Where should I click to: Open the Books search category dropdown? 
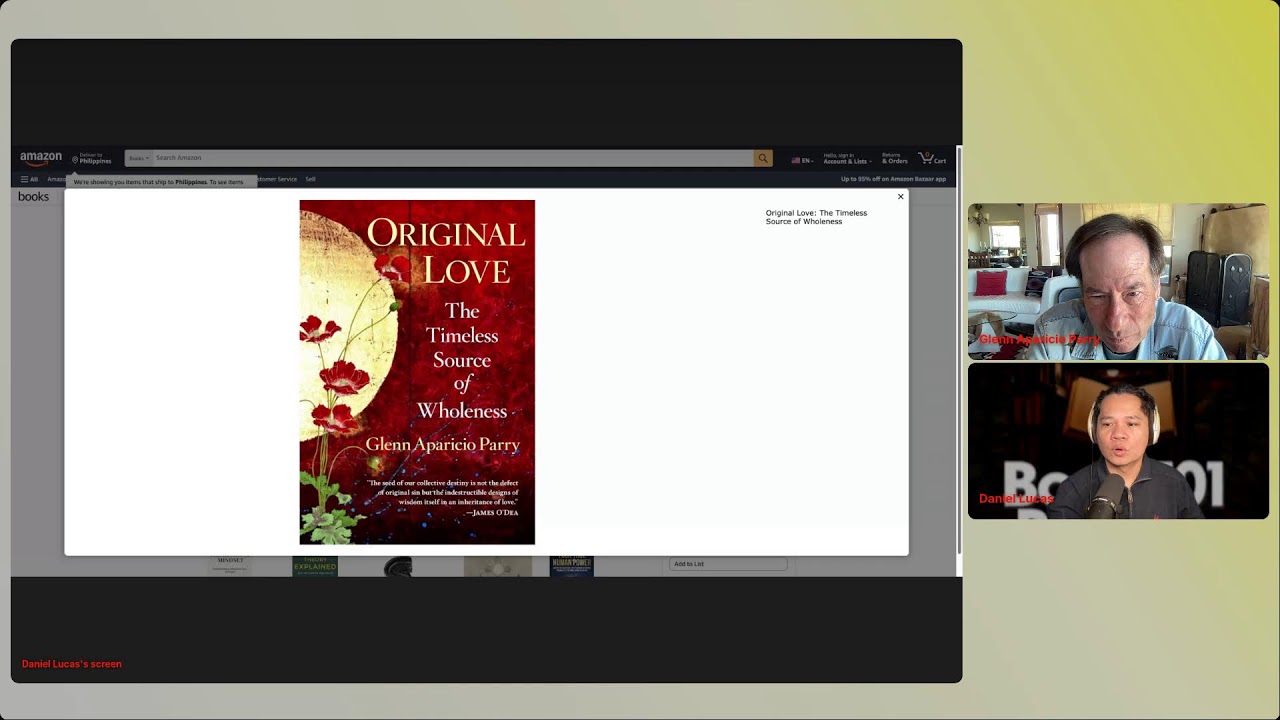pos(138,158)
